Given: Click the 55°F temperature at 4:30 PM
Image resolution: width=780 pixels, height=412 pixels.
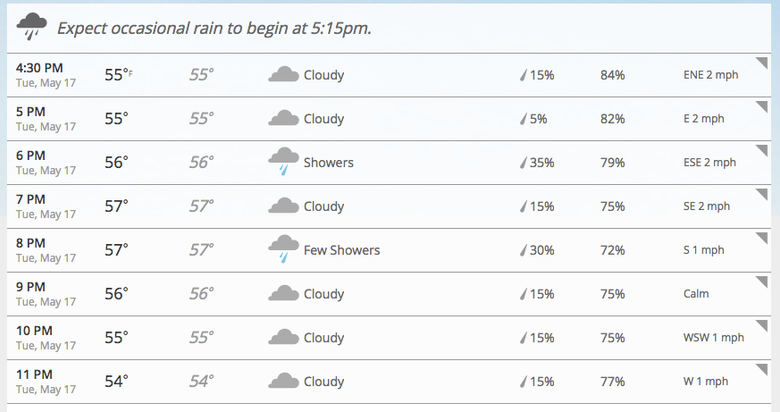Looking at the screenshot, I should point(118,75).
